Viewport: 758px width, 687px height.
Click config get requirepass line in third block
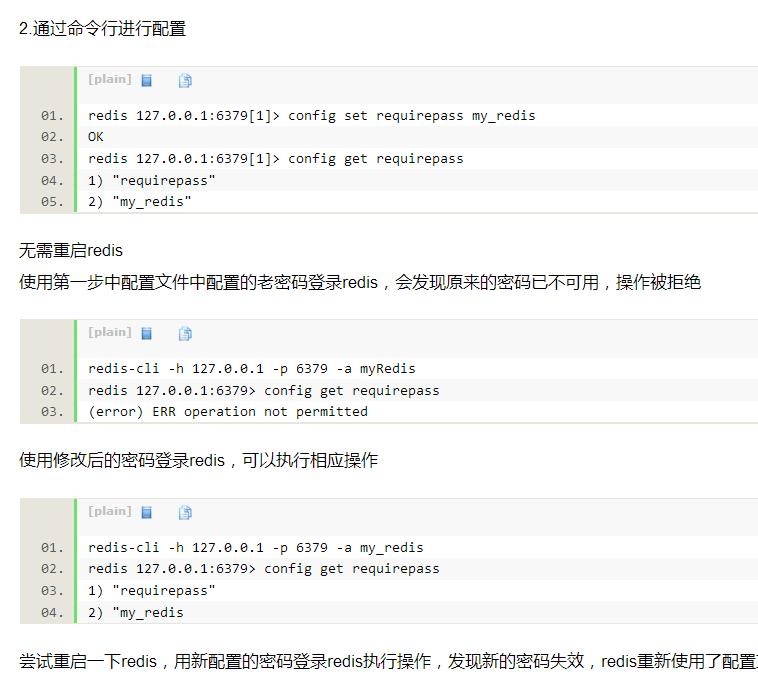[x=263, y=569]
